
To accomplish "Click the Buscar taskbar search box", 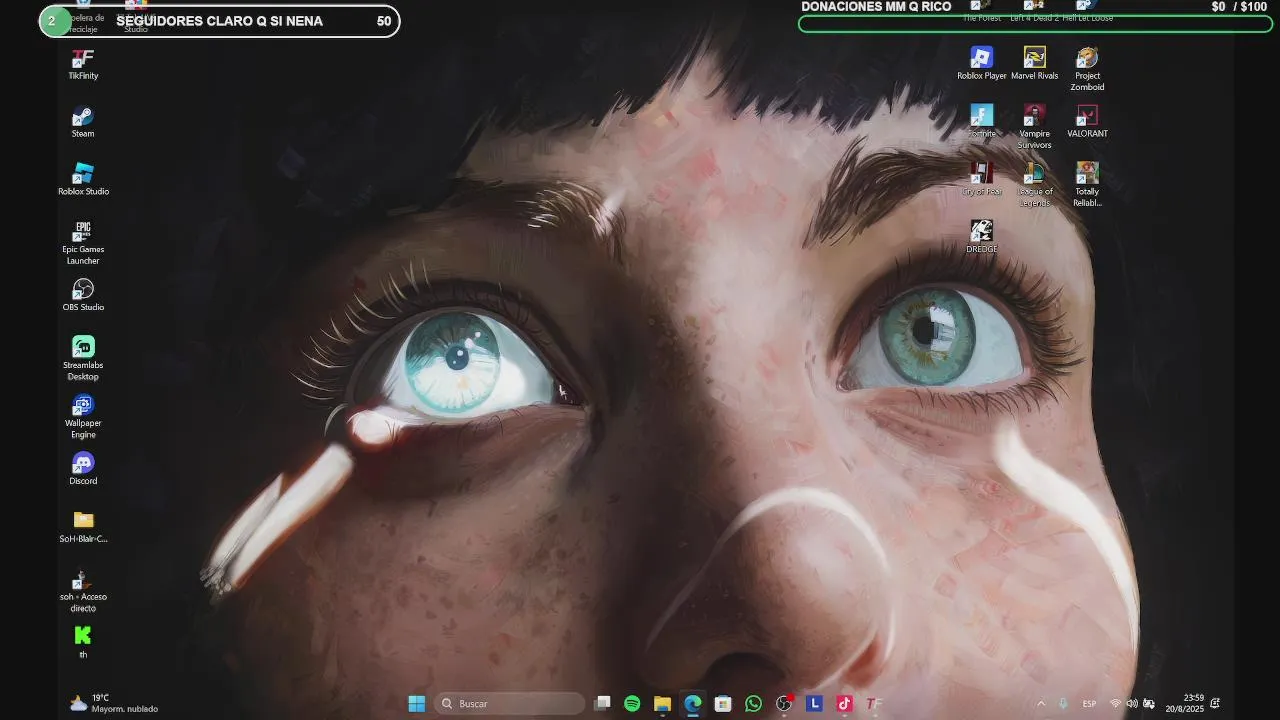I will point(510,704).
